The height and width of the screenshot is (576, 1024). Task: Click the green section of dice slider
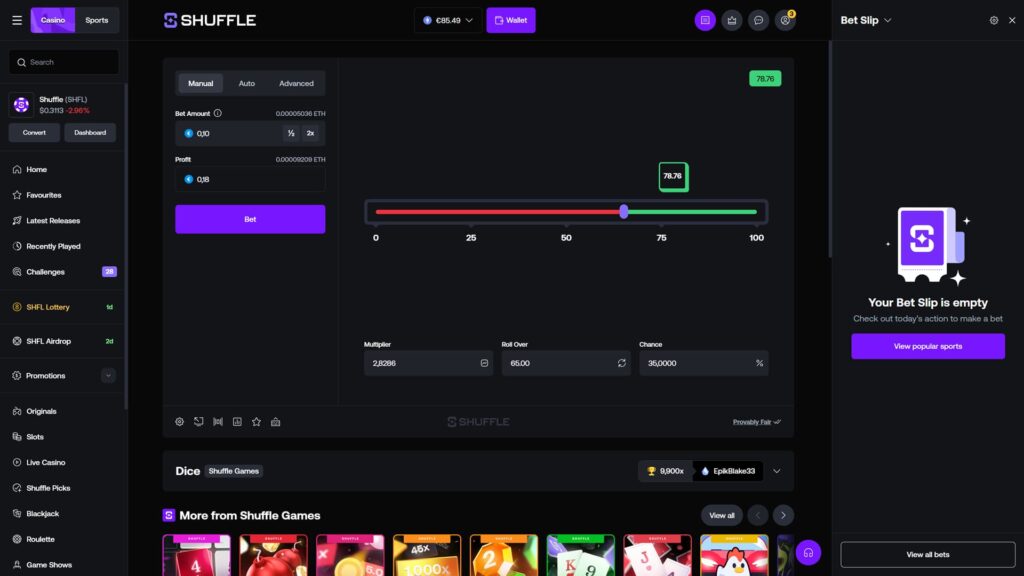point(692,212)
